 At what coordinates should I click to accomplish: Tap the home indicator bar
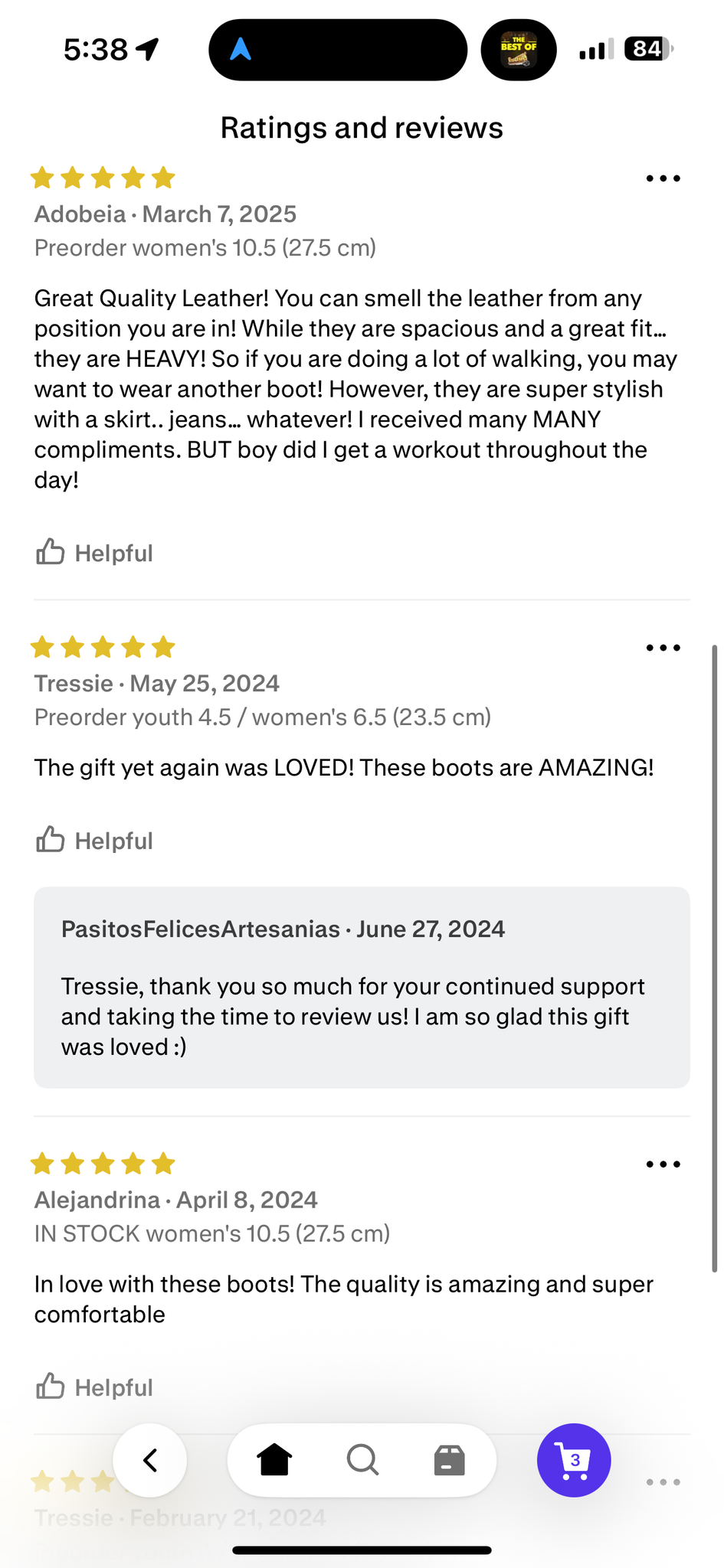[x=362, y=1550]
